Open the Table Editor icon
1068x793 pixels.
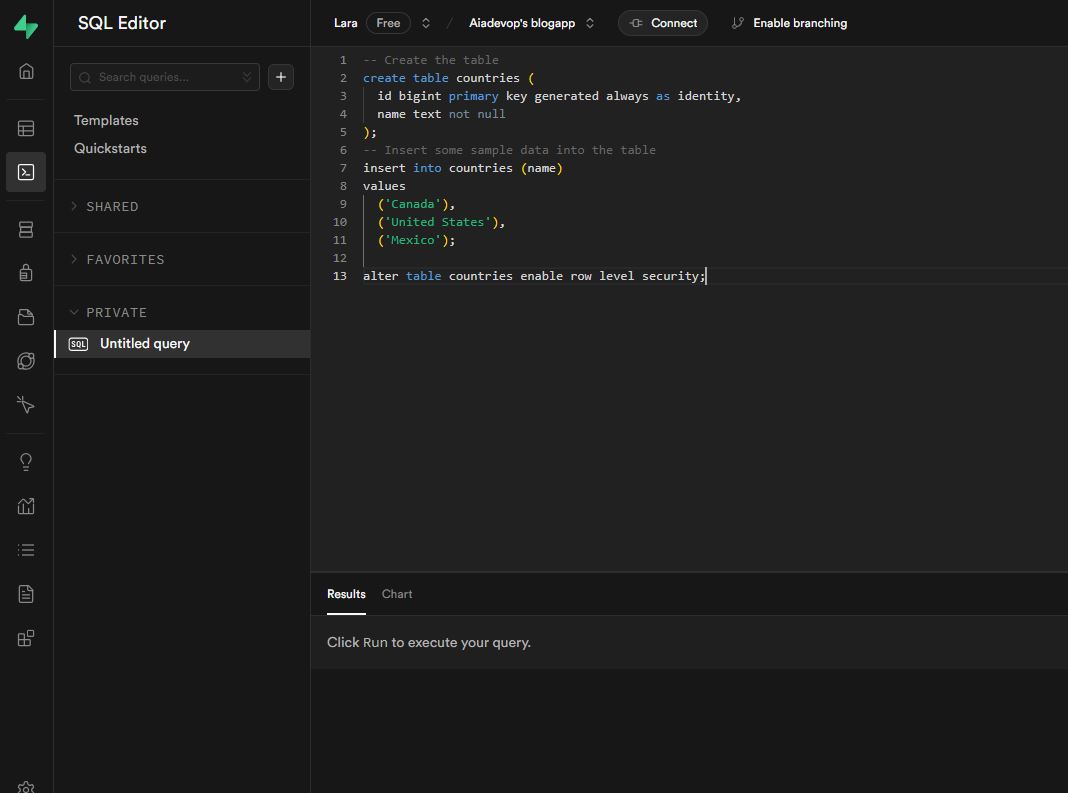pyautogui.click(x=26, y=128)
